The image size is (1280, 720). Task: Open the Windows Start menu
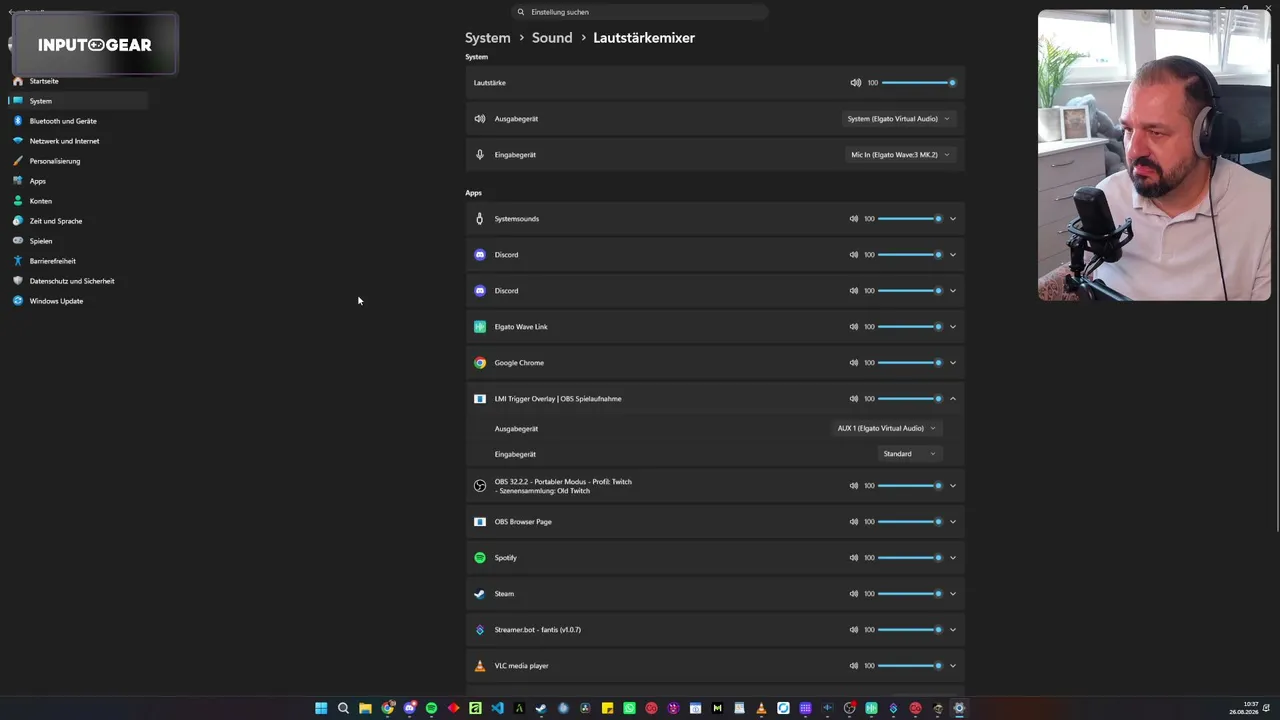[321, 708]
